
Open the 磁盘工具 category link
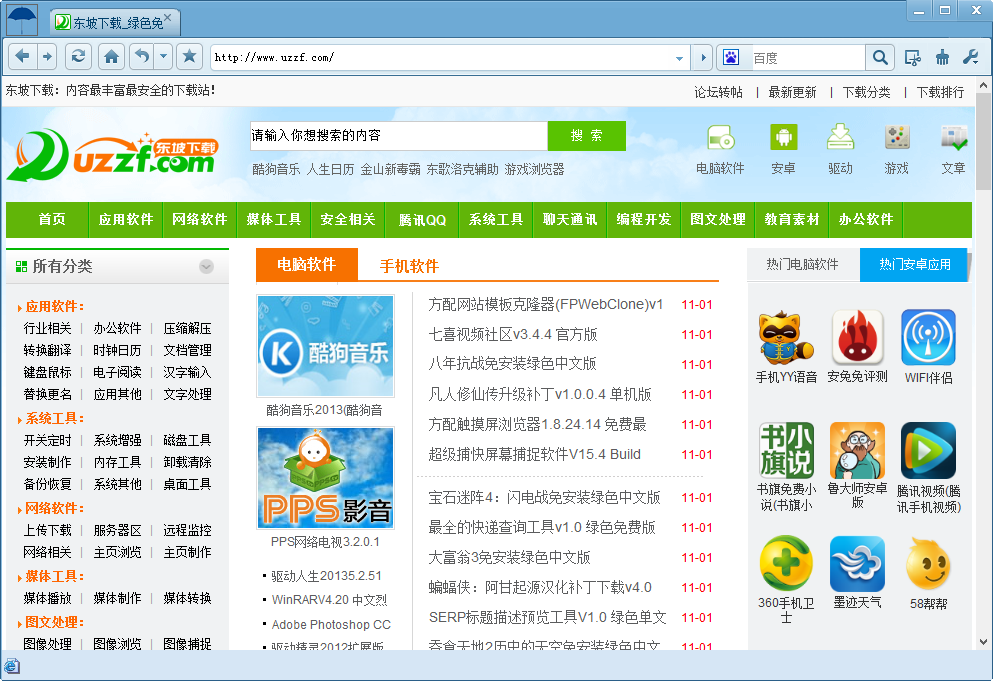pos(187,440)
